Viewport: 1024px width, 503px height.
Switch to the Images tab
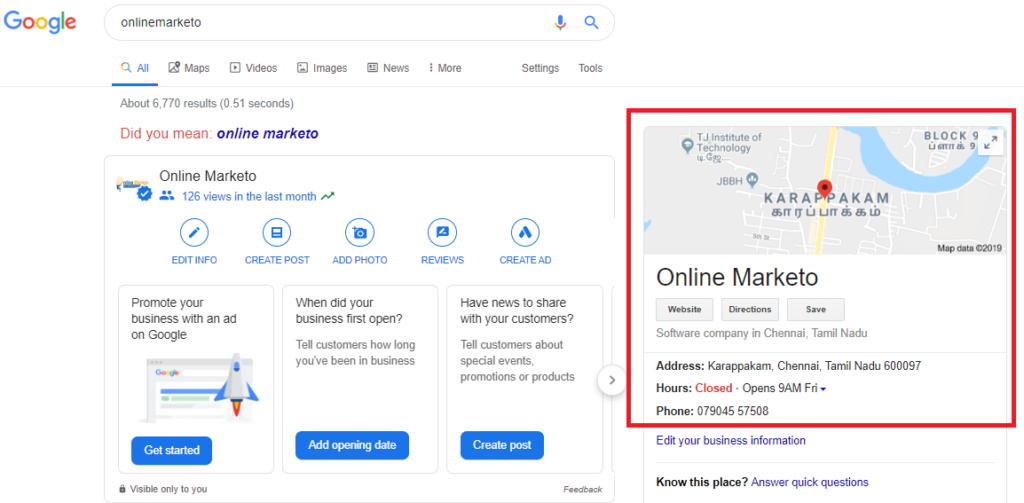point(322,68)
